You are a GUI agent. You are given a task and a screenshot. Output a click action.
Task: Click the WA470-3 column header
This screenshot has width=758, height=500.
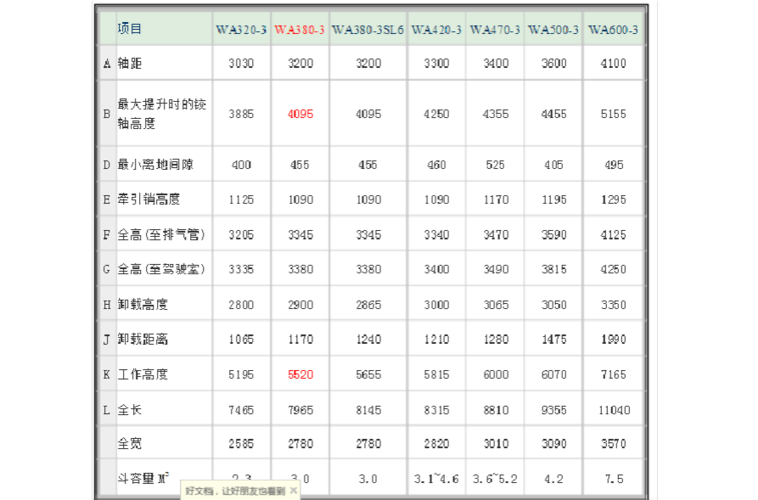(x=495, y=30)
